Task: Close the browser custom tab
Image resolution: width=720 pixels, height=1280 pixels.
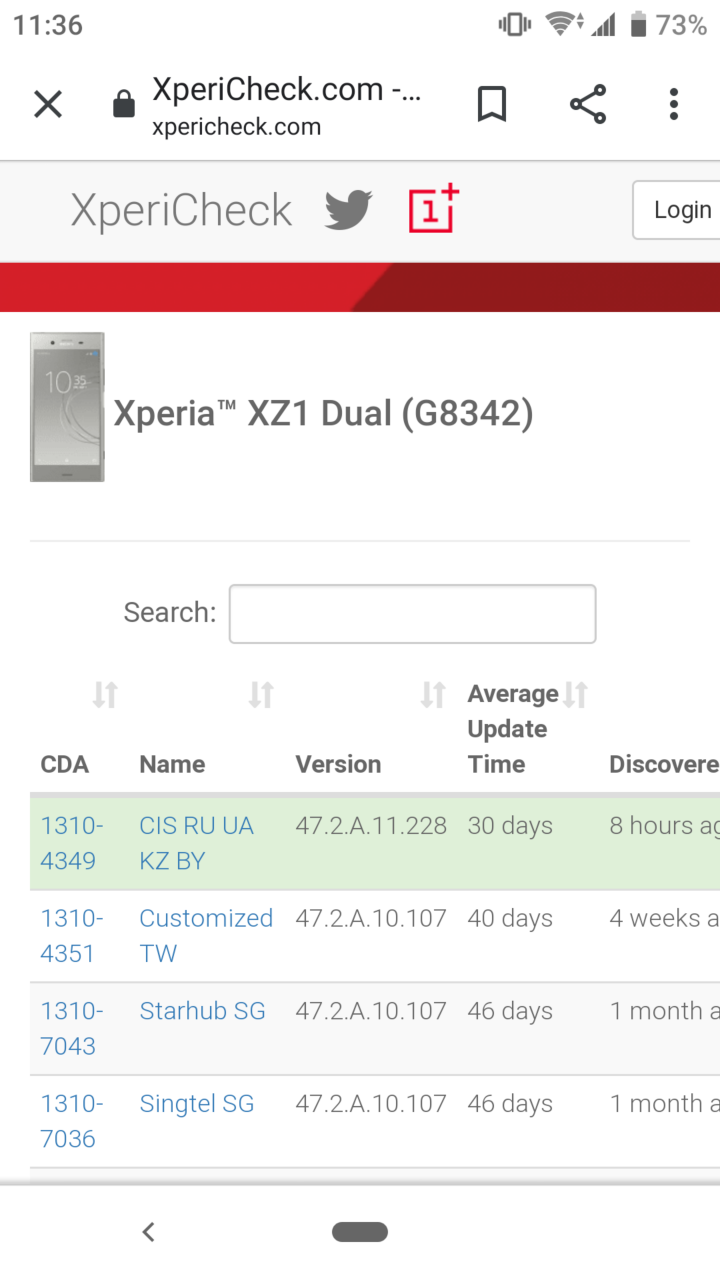Action: tap(48, 104)
